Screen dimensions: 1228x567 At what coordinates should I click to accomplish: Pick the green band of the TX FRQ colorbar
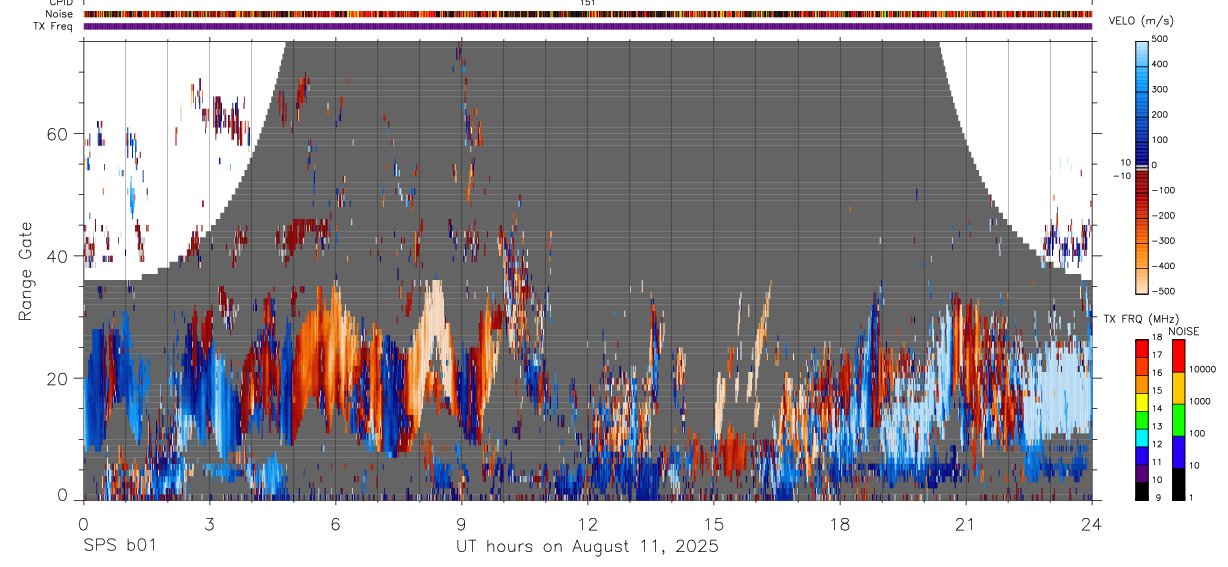(x=1142, y=419)
